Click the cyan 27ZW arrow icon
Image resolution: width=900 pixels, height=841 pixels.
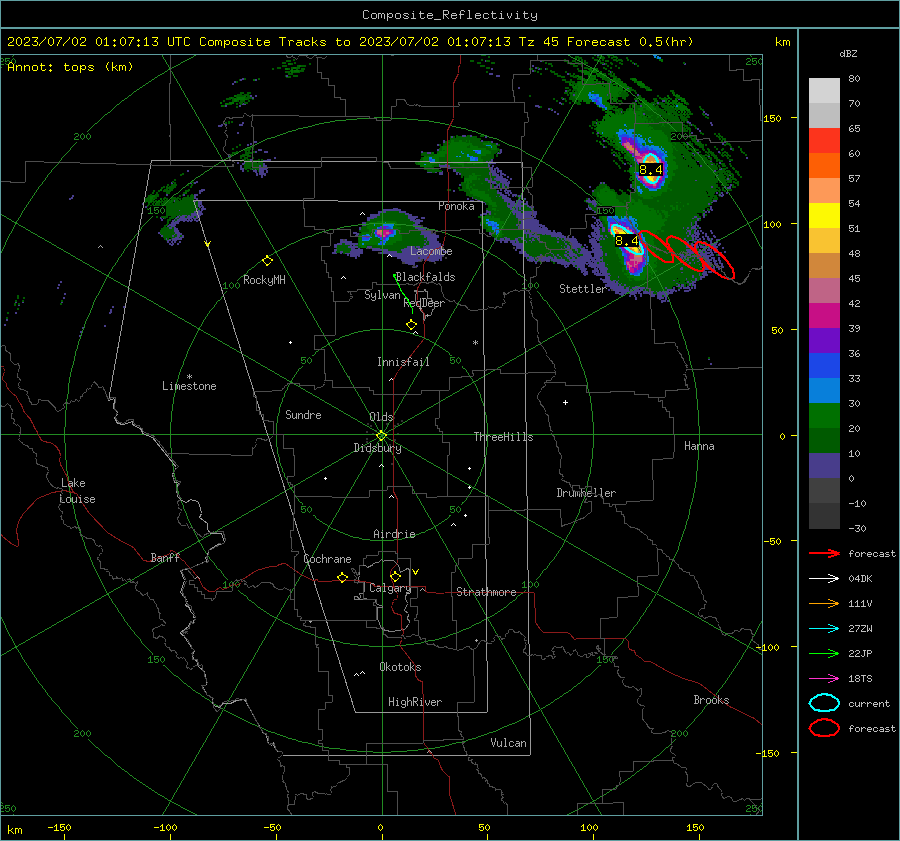(x=824, y=629)
